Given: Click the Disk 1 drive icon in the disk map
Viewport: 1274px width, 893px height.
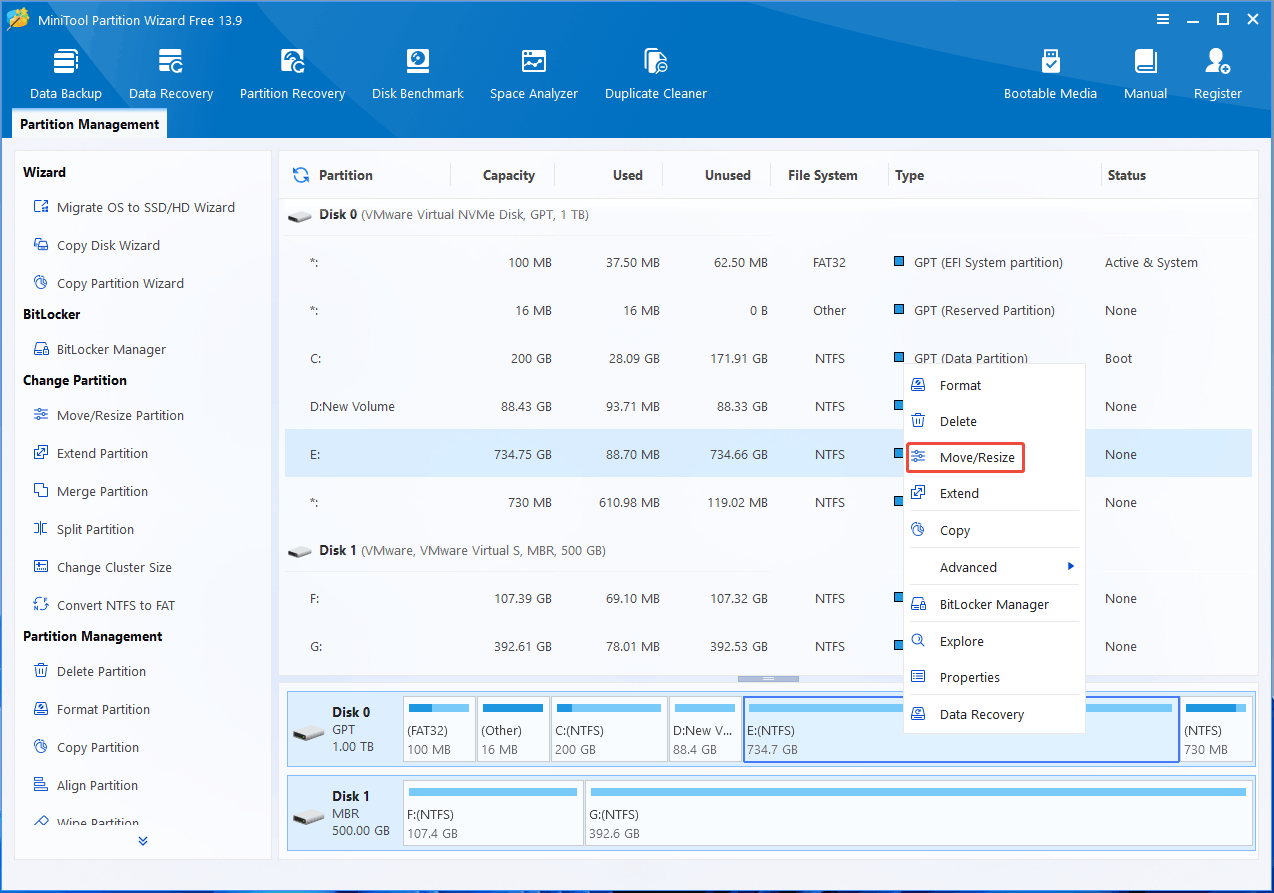Looking at the screenshot, I should tap(308, 817).
